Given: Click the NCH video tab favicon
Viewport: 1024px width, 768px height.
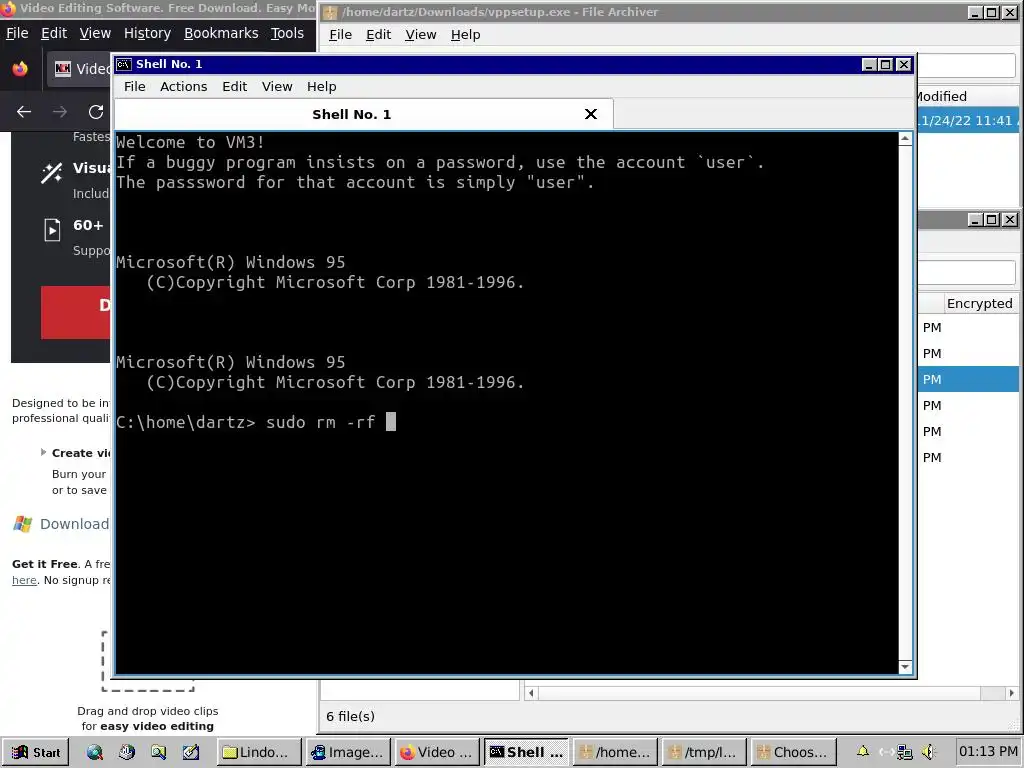Looking at the screenshot, I should tap(63, 69).
